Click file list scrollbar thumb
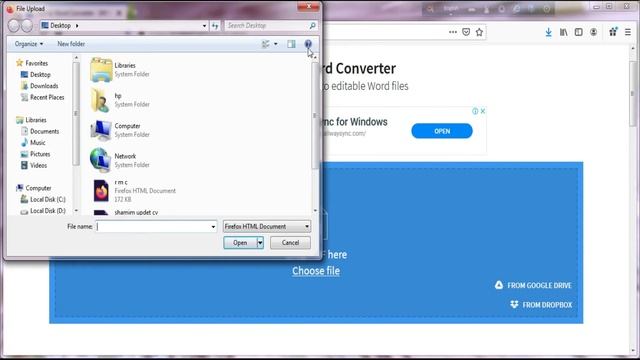The height and width of the screenshot is (360, 640). 315,116
